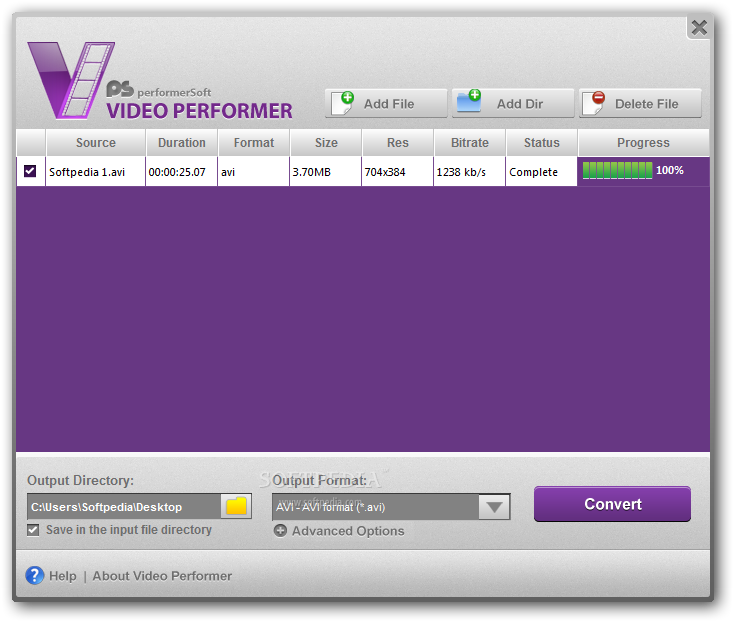Click the Video Performer film-strip logo
Image resolution: width=734 pixels, height=622 pixels.
(70, 80)
